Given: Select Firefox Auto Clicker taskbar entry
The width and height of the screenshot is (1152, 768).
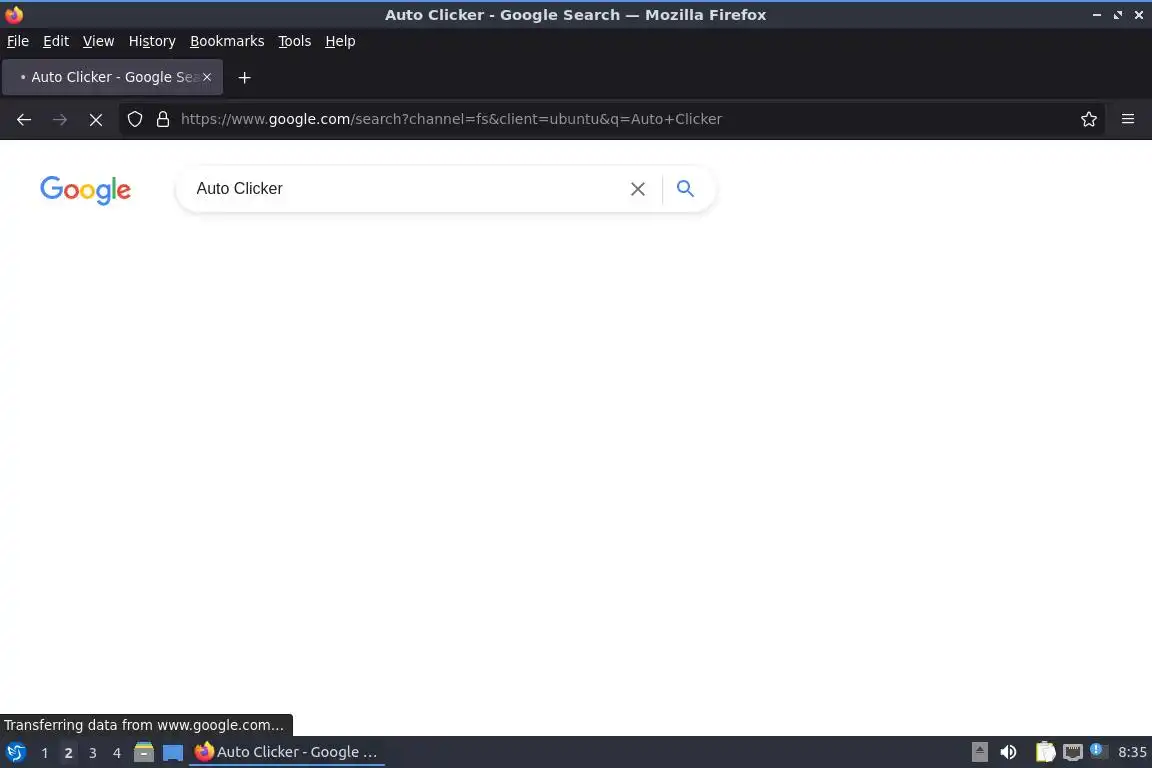Looking at the screenshot, I should [287, 752].
